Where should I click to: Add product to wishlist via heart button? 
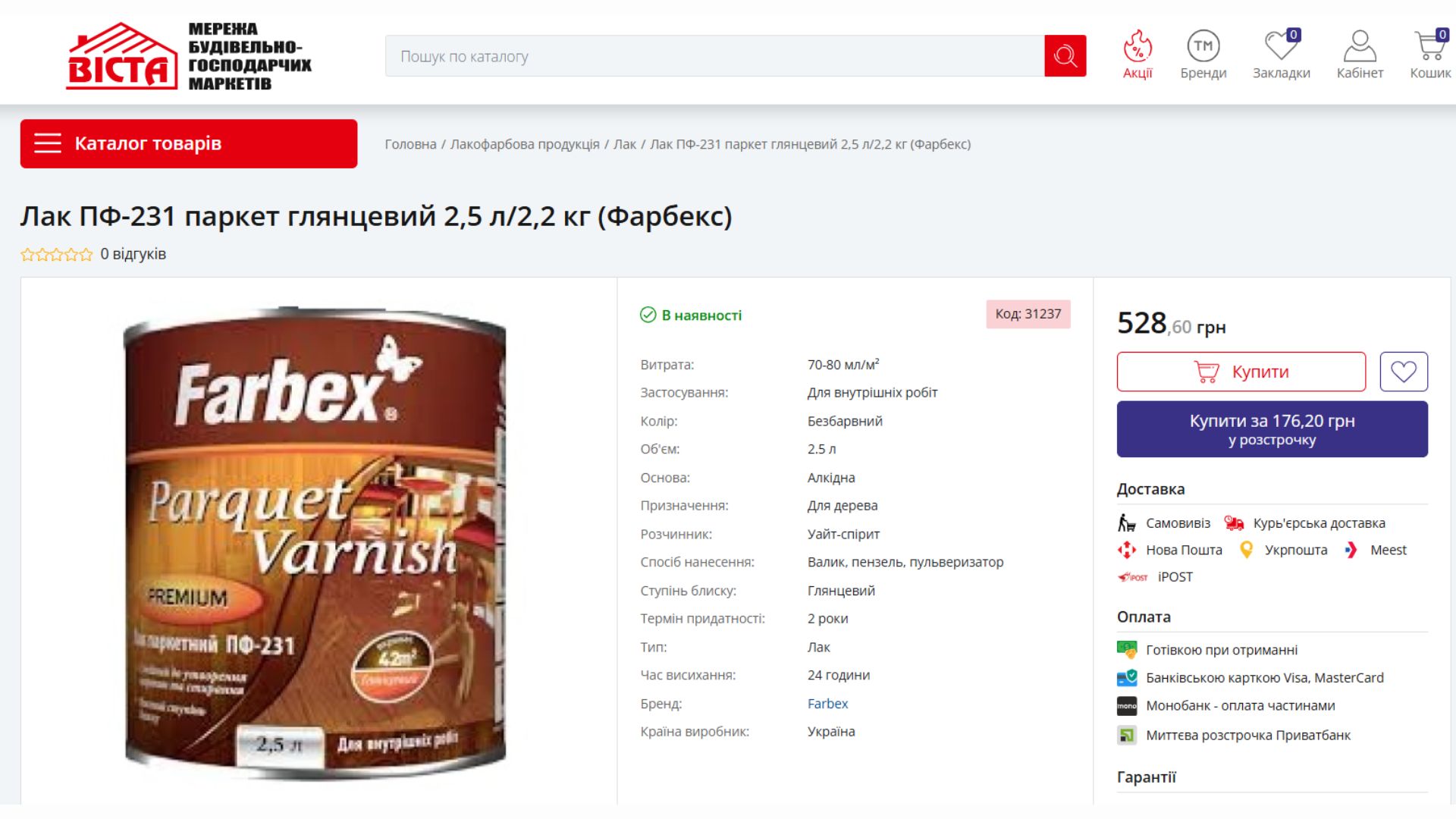click(x=1404, y=372)
